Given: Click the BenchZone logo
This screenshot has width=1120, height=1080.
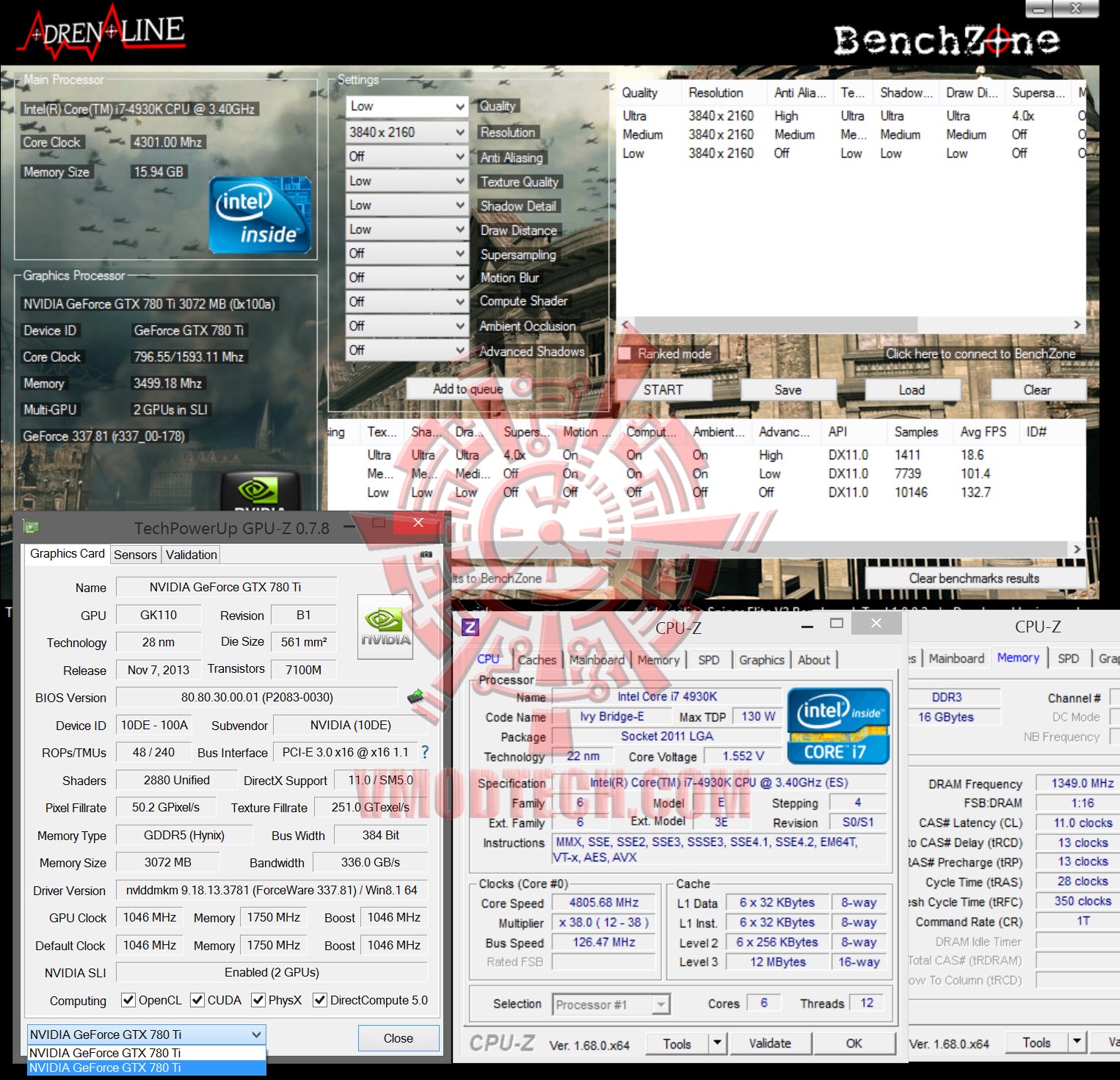Looking at the screenshot, I should pyautogui.click(x=946, y=40).
